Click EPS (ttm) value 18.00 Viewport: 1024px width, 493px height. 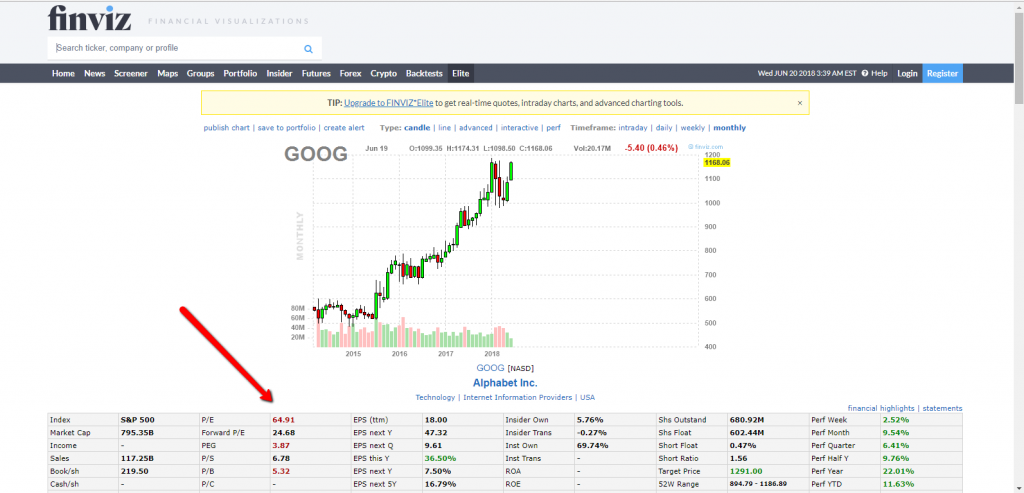[x=436, y=420]
